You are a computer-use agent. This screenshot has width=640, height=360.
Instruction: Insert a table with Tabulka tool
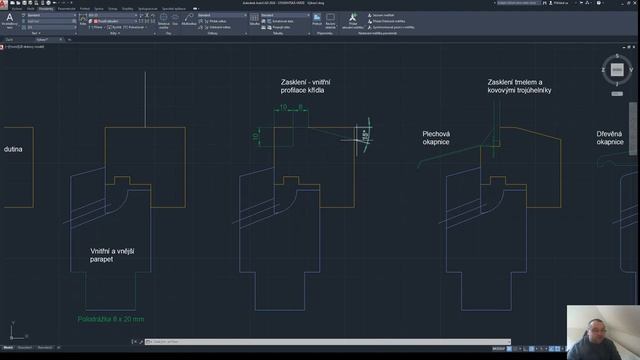(x=254, y=20)
